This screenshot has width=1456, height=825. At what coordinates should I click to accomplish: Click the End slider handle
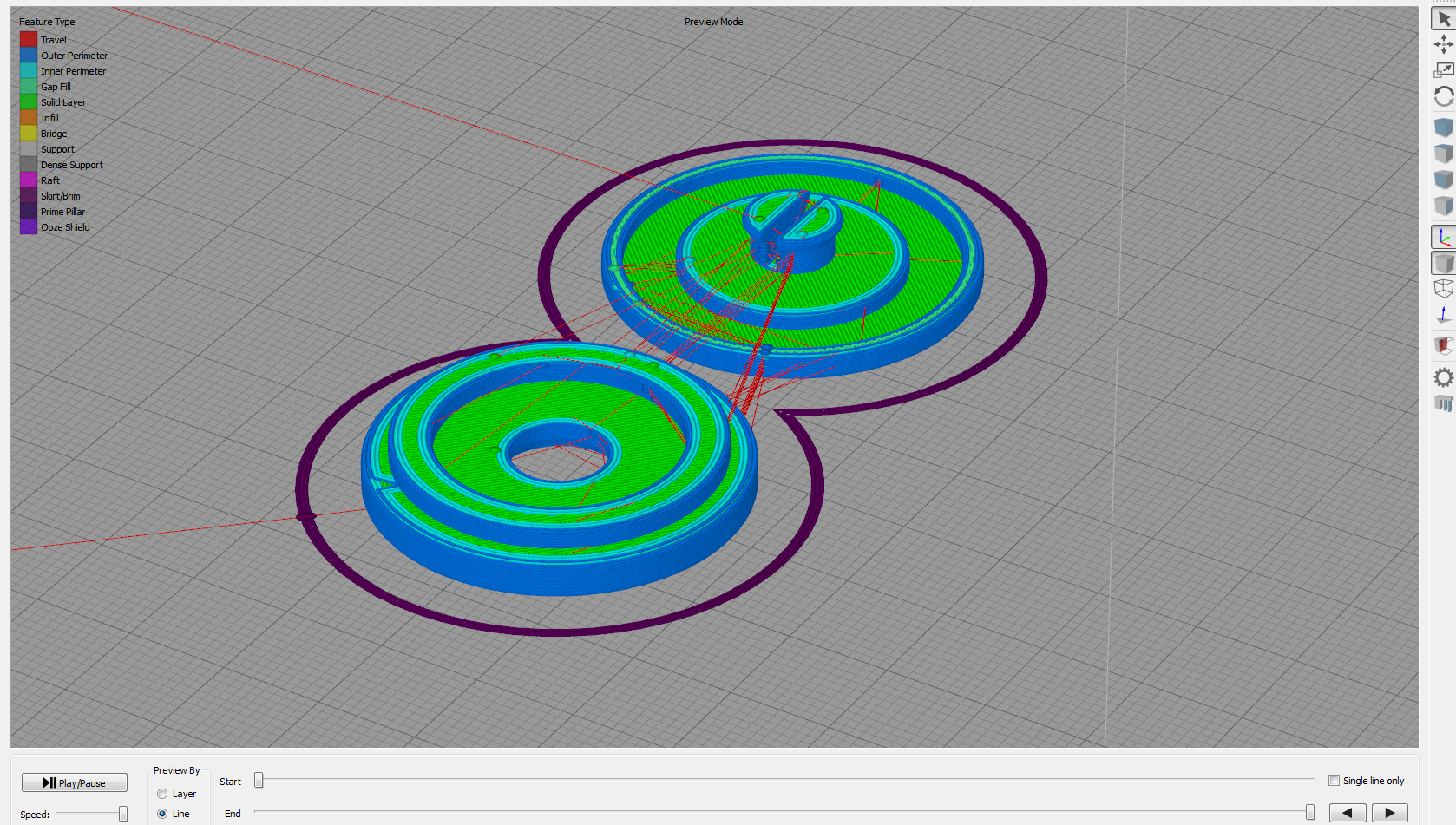click(x=1310, y=813)
